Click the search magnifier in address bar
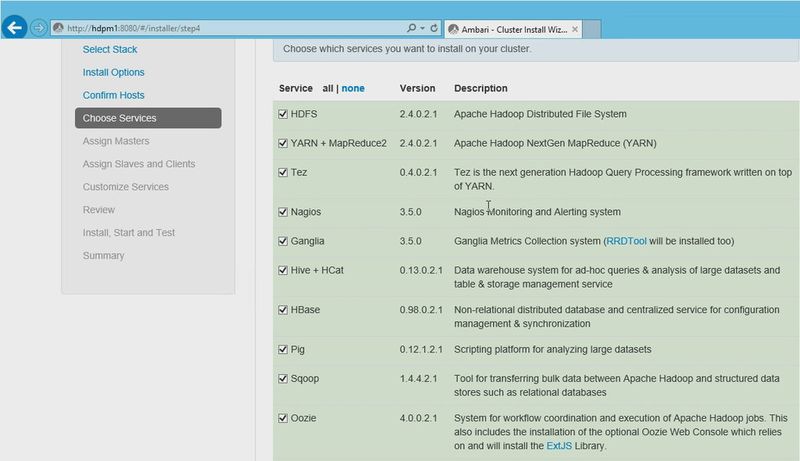 411,28
